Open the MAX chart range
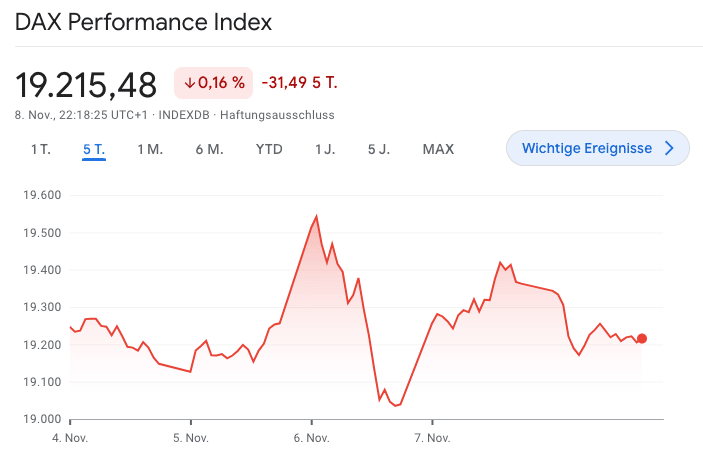This screenshot has width=703, height=455. [x=438, y=149]
